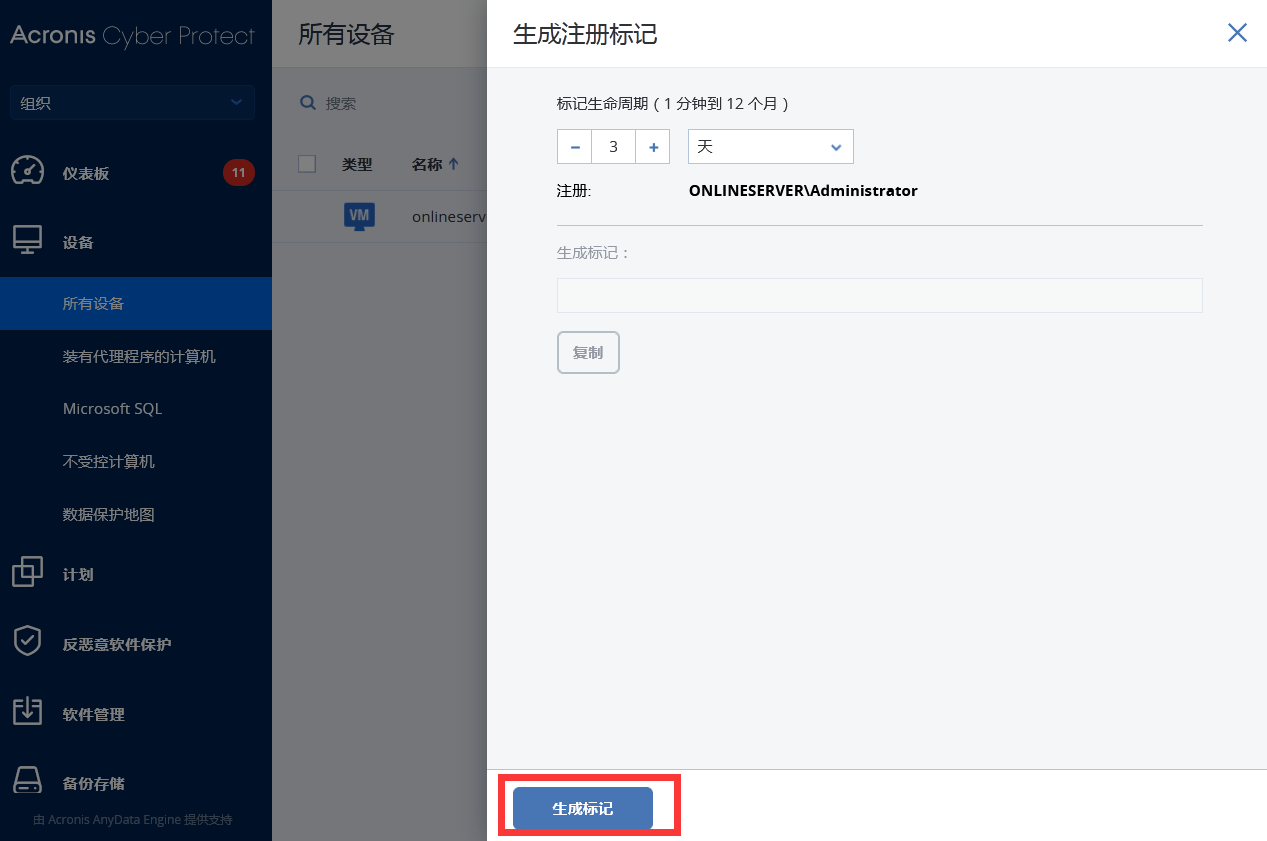This screenshot has width=1267, height=841.
Task: Open 备份存储 menu item
Action: click(x=94, y=783)
